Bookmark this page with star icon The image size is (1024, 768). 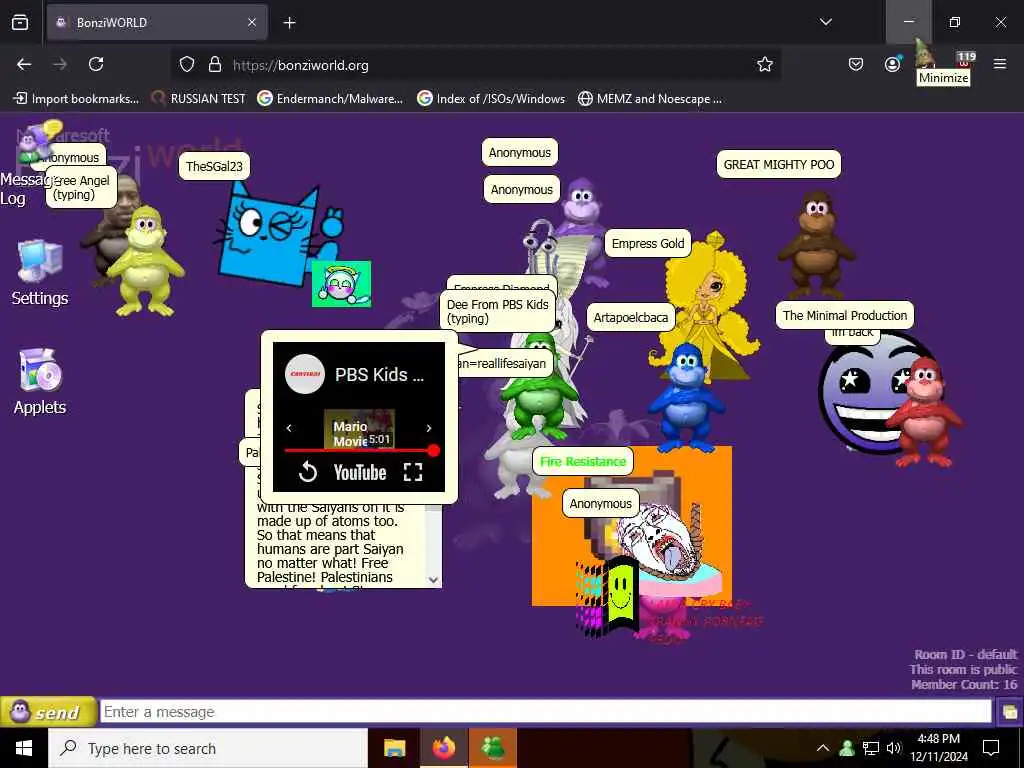[765, 64]
